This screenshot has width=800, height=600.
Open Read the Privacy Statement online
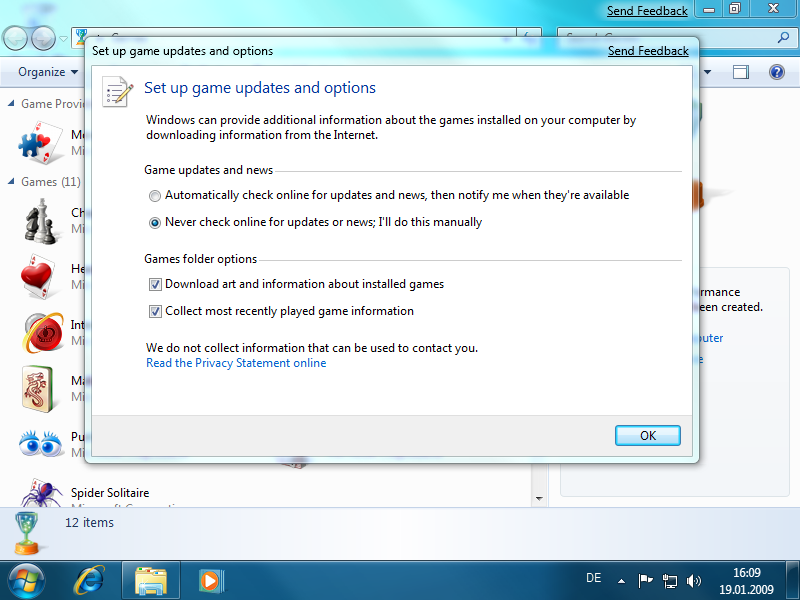236,363
